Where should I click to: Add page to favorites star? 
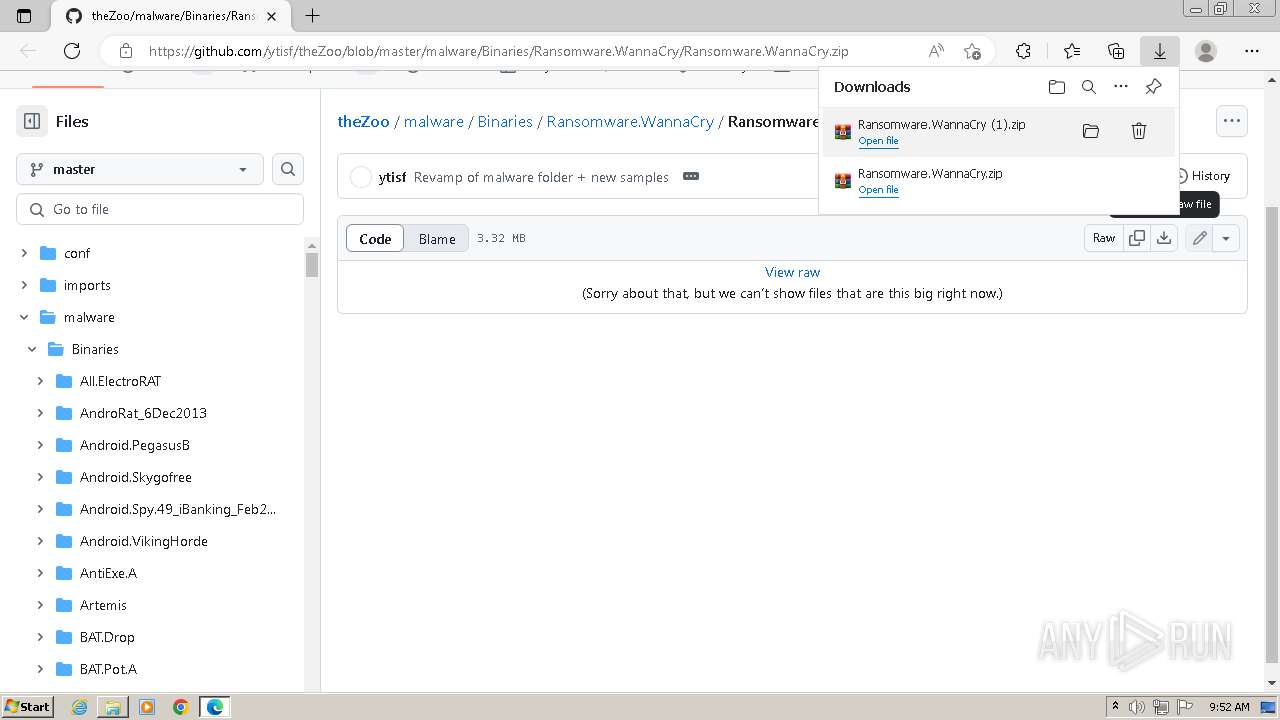pyautogui.click(x=972, y=51)
